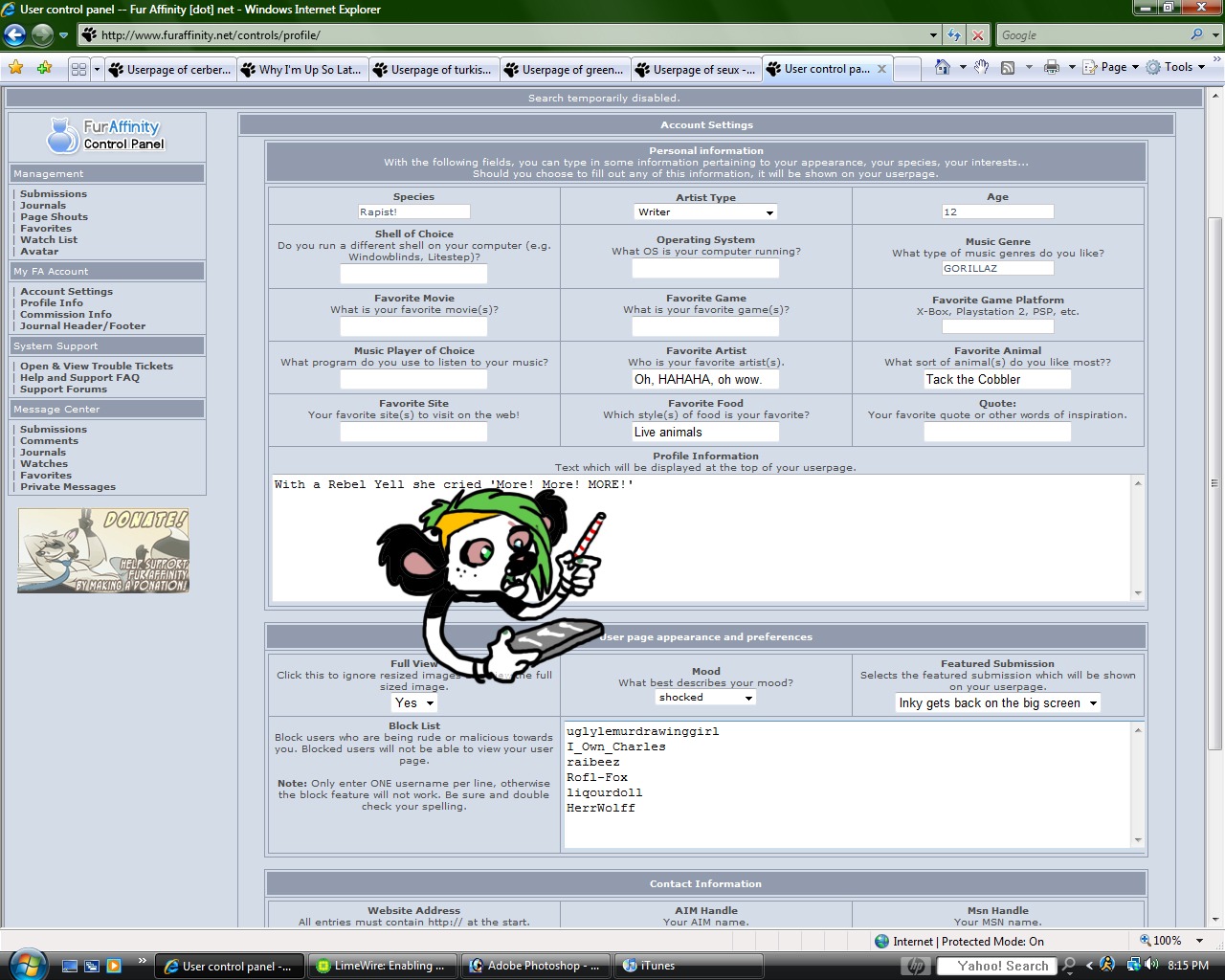Click the RSS feeds toolbar icon
Image resolution: width=1225 pixels, height=980 pixels.
tap(1008, 68)
